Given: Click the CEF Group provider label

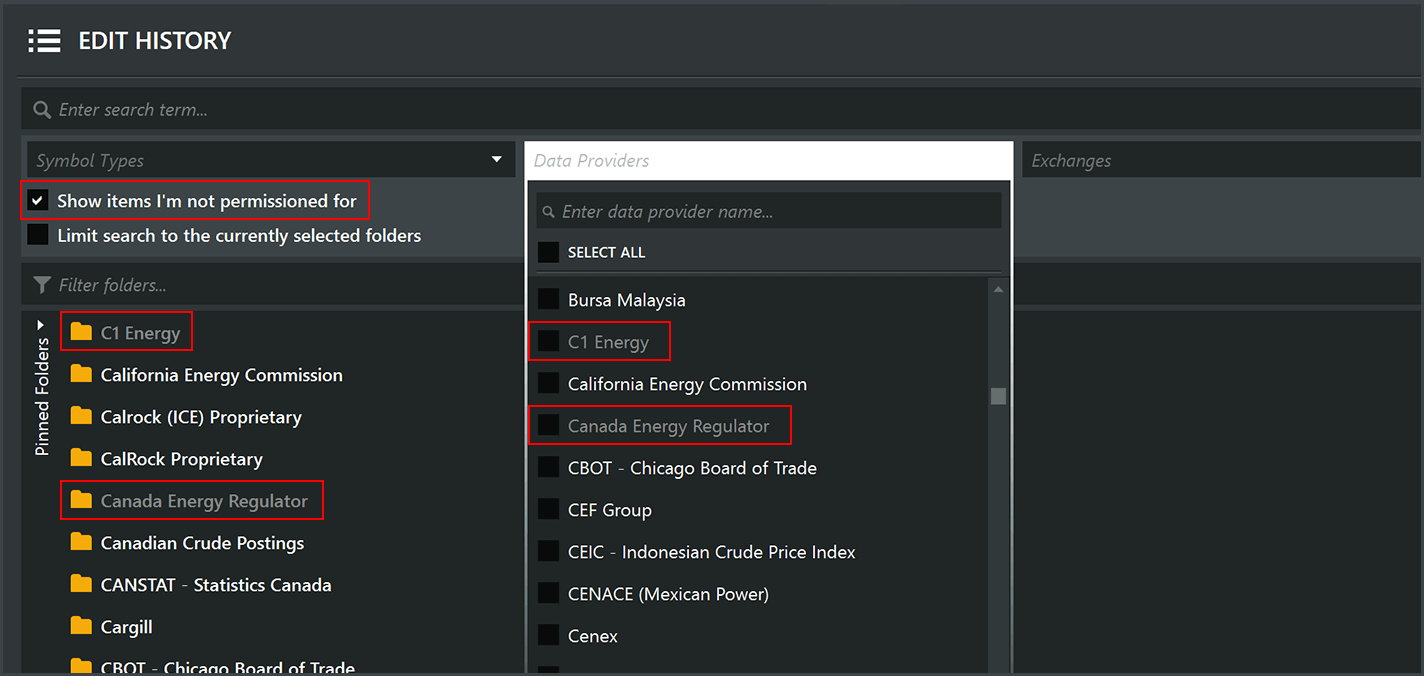Looking at the screenshot, I should pos(610,510).
